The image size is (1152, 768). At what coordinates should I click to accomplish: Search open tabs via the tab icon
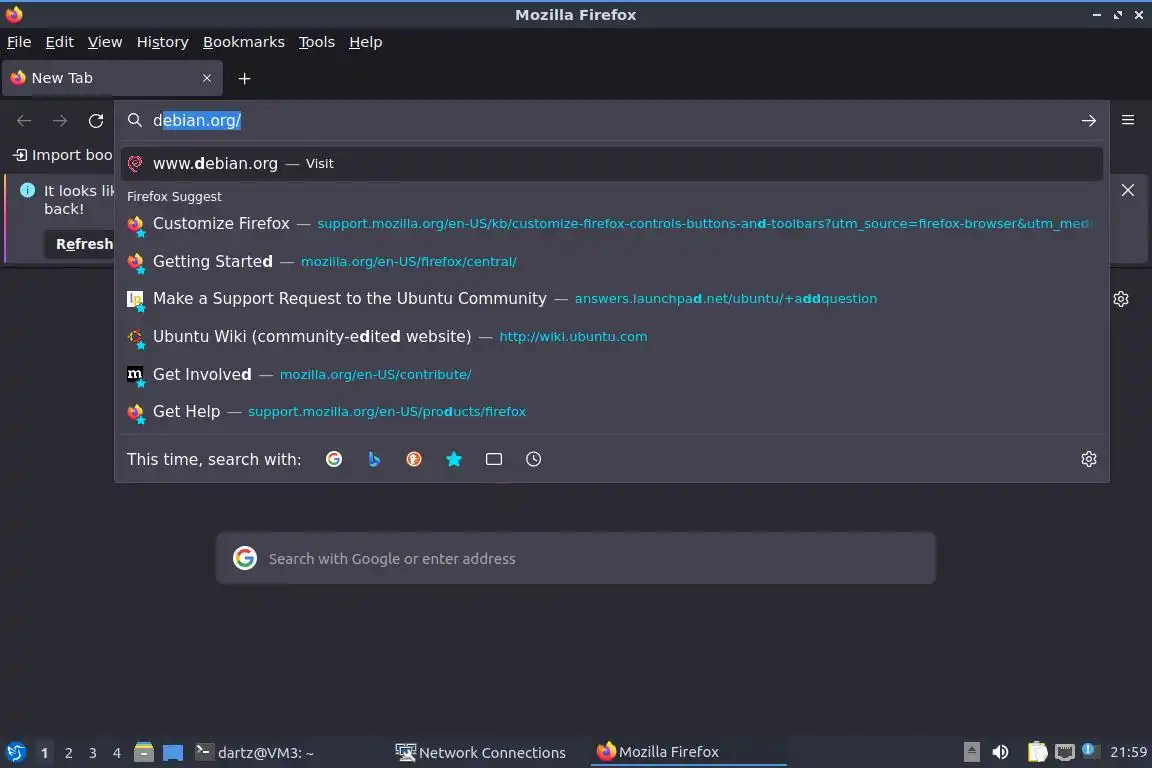click(x=494, y=459)
